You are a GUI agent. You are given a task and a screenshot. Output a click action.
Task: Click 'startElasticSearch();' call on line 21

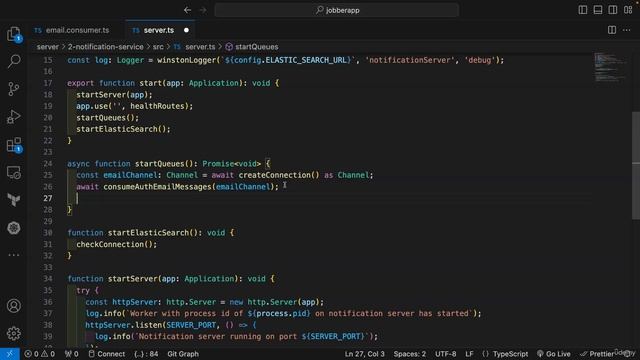coord(123,129)
